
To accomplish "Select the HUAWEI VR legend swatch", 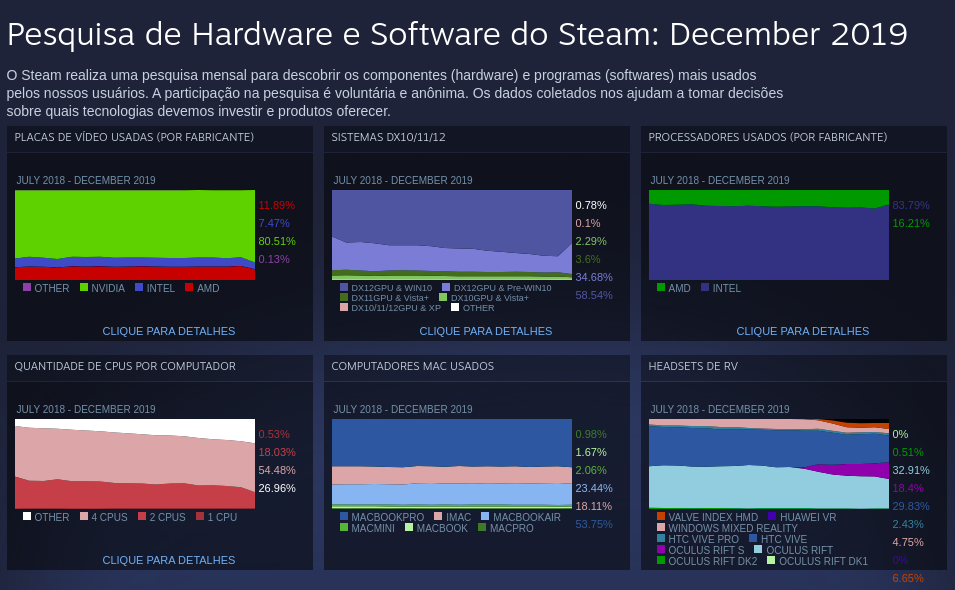I will point(772,516).
